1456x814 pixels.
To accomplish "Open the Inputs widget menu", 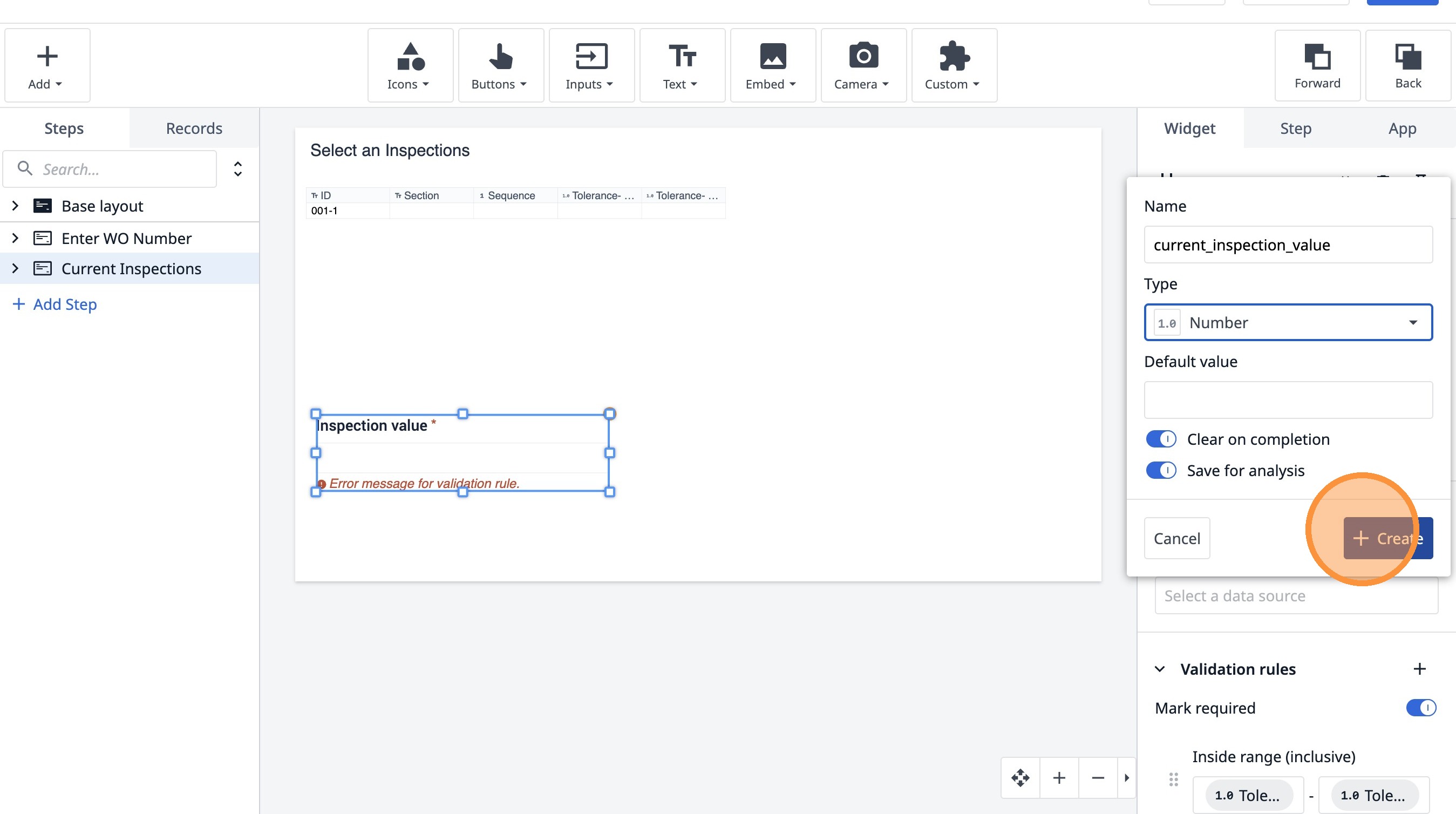I will 590,65.
